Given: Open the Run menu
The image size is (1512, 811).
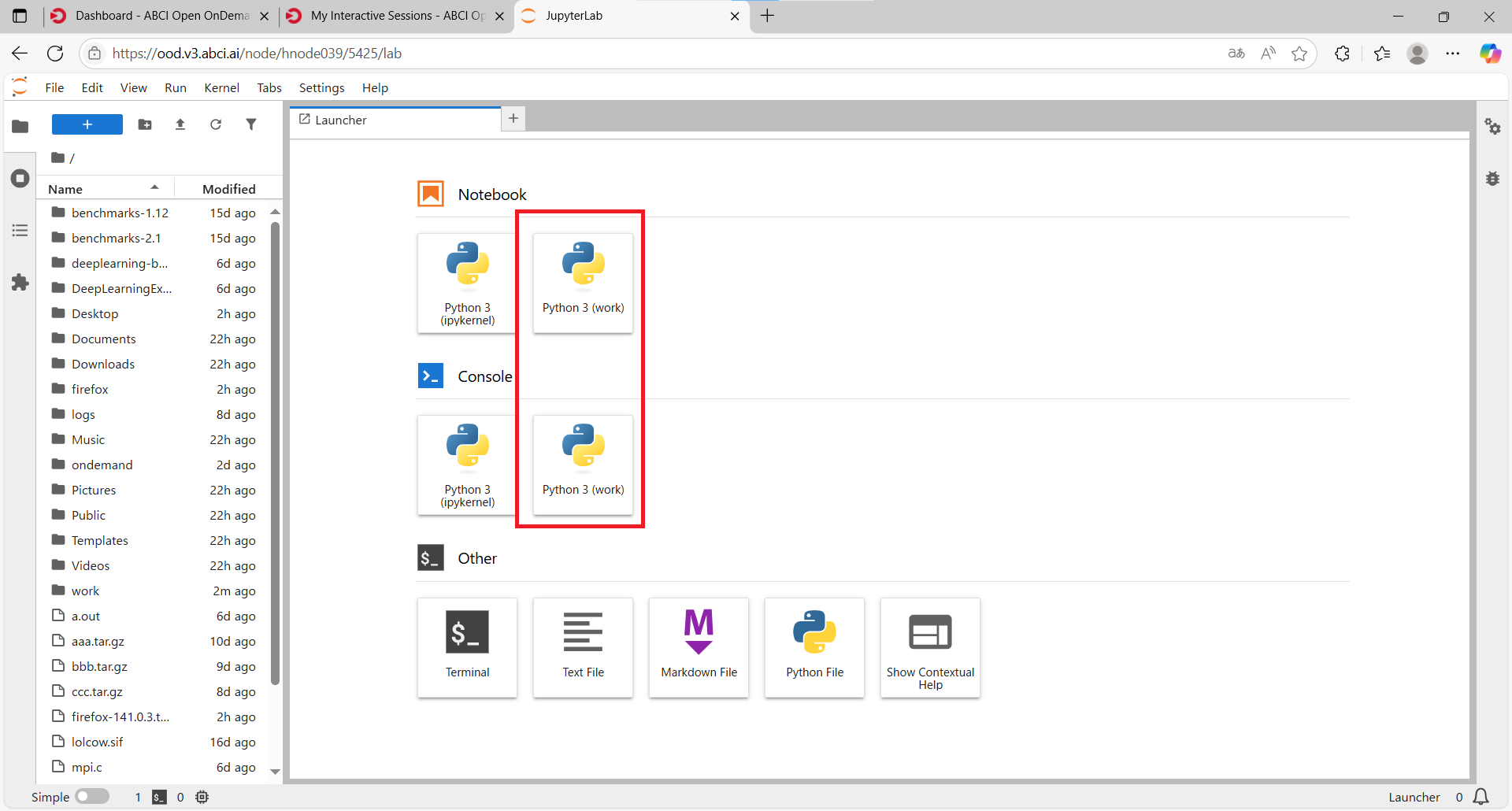Looking at the screenshot, I should click(176, 87).
